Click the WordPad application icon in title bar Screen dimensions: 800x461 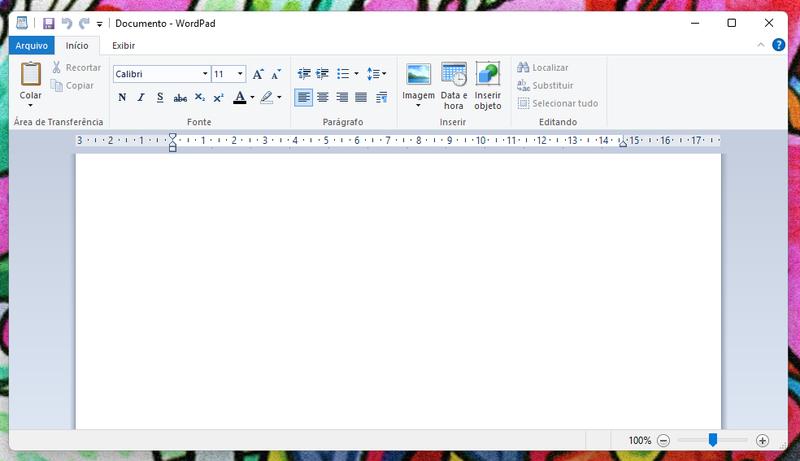(22, 23)
